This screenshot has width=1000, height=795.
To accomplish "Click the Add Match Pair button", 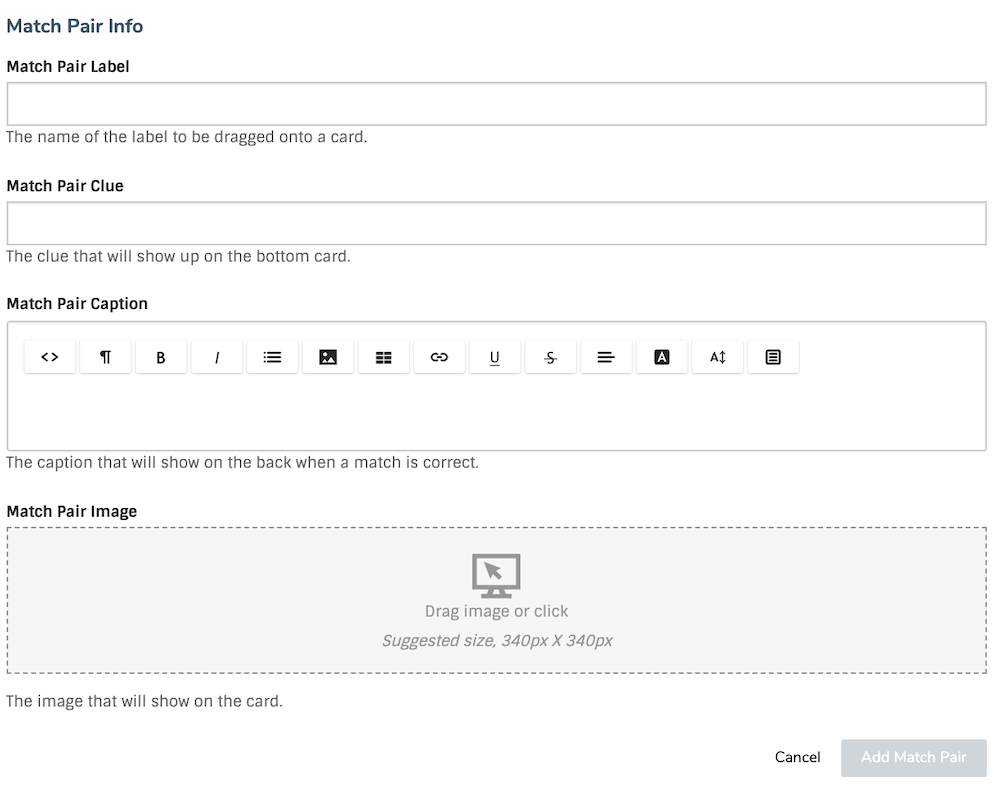I will tap(913, 757).
